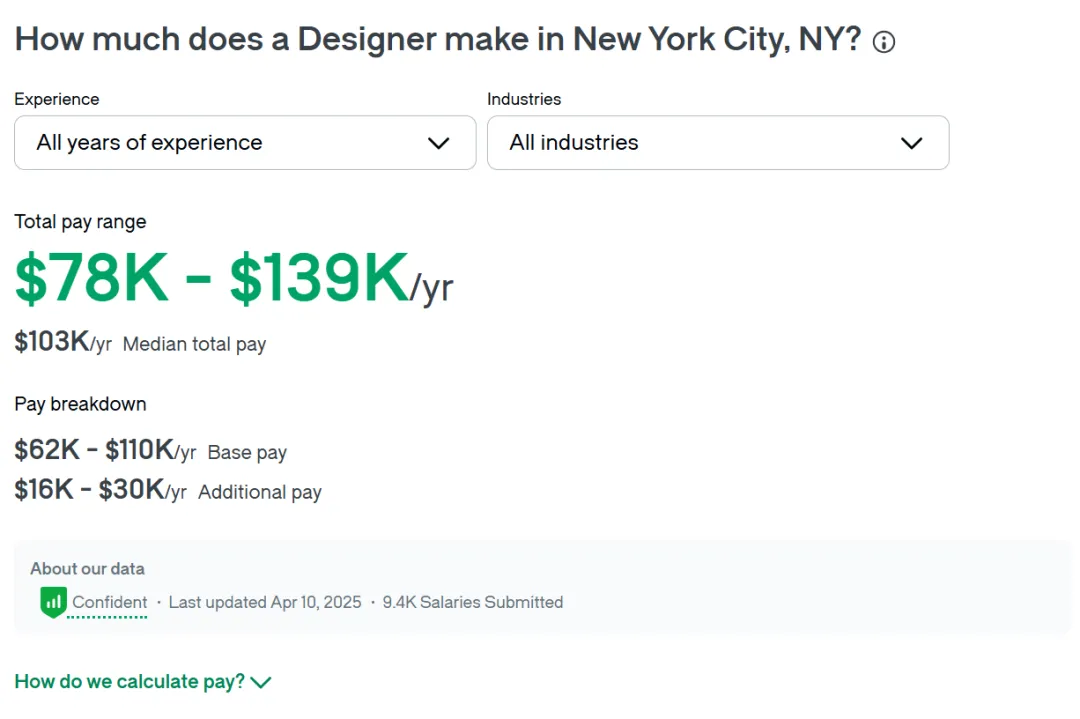
Task: Click the Last updated Apr 10, 2025 text
Action: click(265, 602)
